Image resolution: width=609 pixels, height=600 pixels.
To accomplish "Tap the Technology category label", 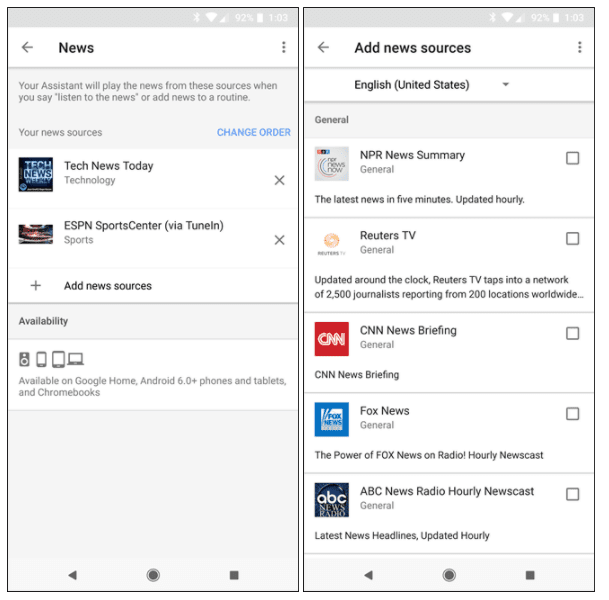I will (90, 180).
